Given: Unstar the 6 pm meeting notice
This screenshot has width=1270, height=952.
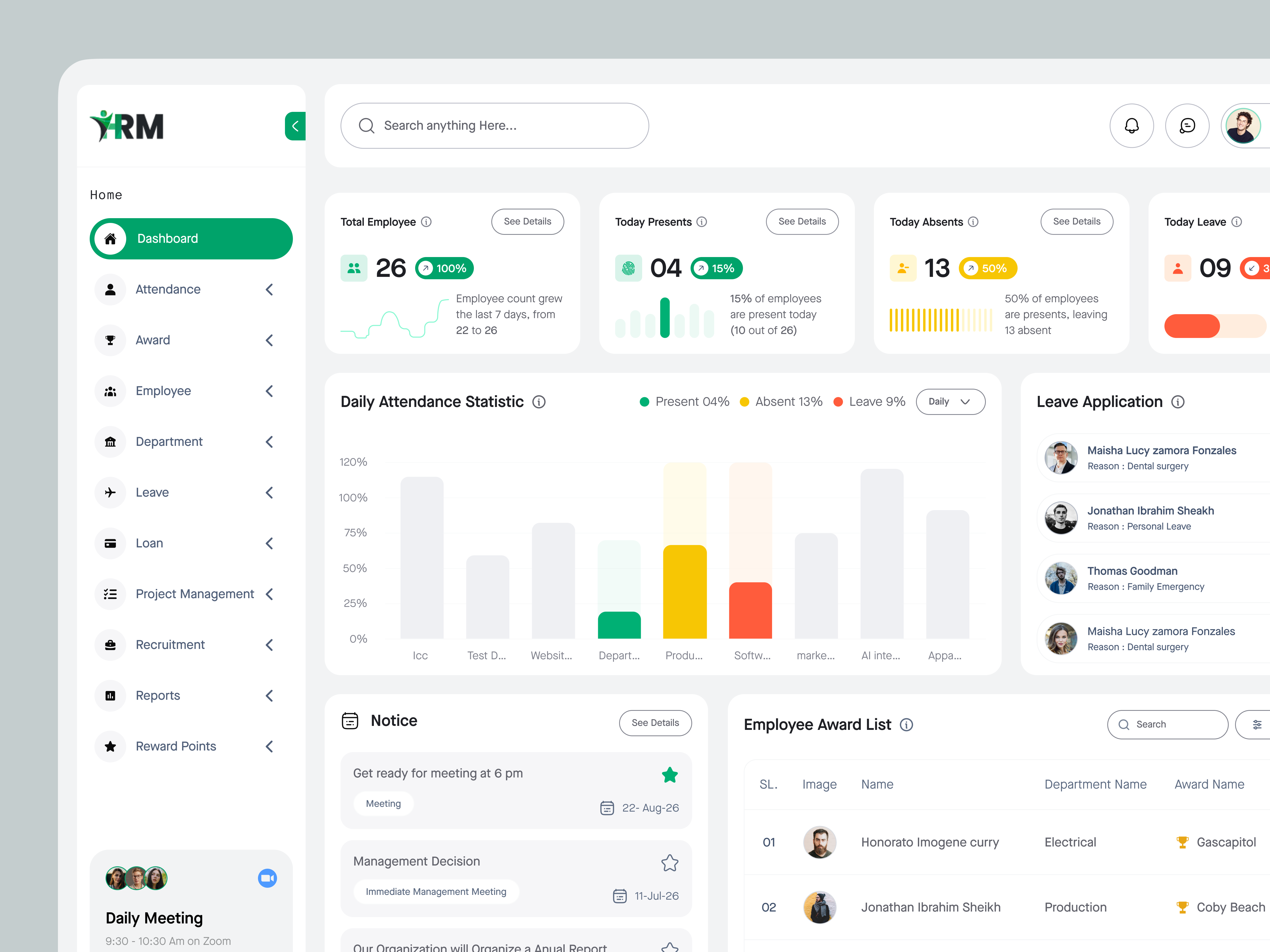Looking at the screenshot, I should click(x=669, y=775).
